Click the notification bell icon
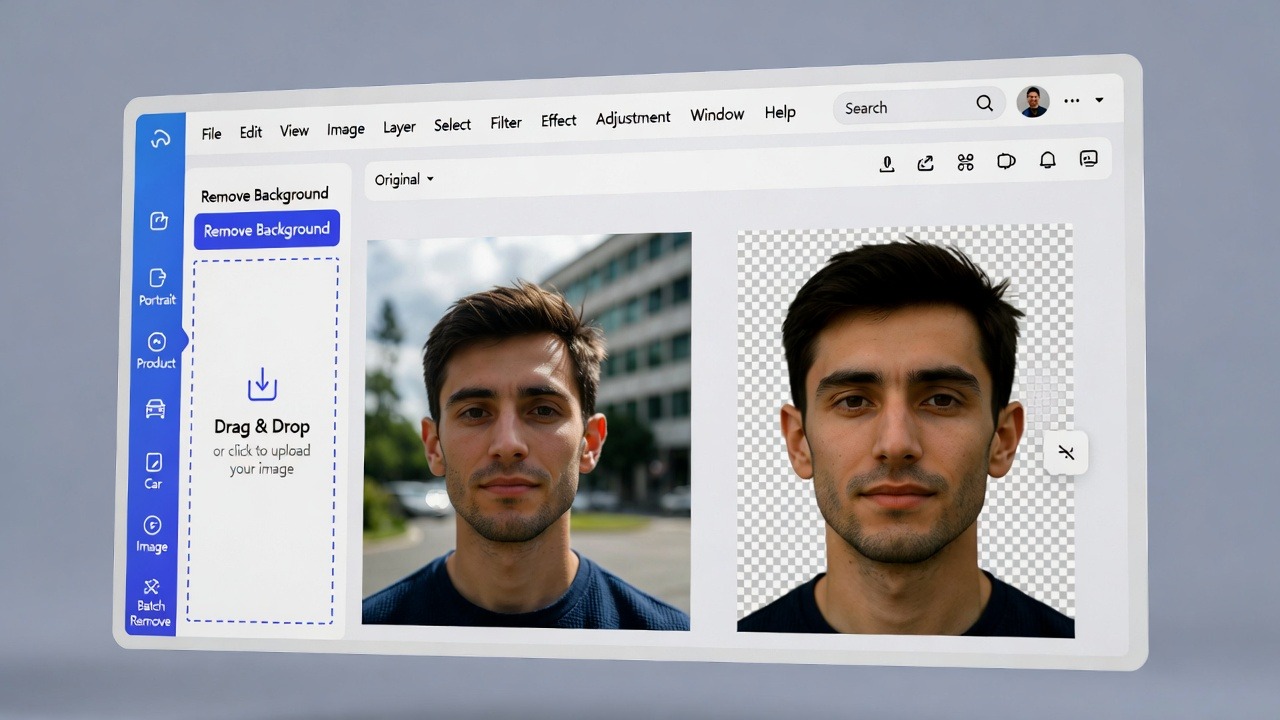This screenshot has height=720, width=1280. pos(1047,160)
